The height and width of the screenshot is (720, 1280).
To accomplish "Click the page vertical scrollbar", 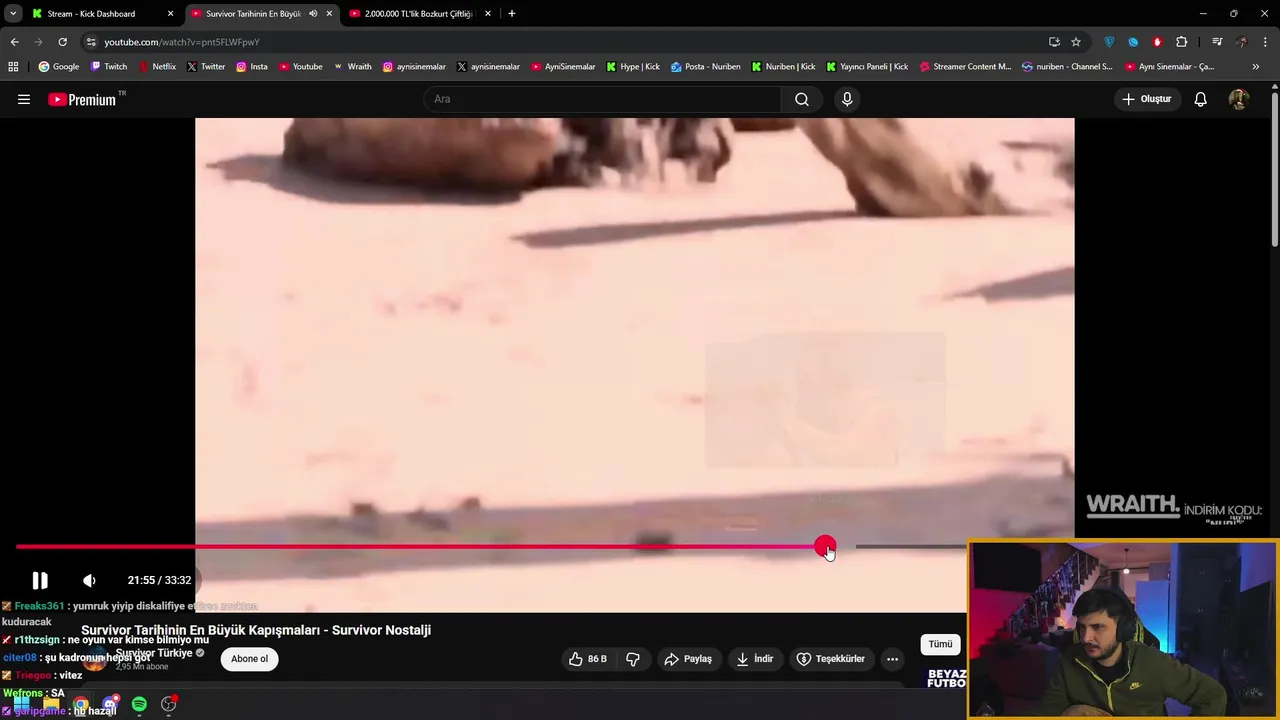I will [x=1274, y=170].
